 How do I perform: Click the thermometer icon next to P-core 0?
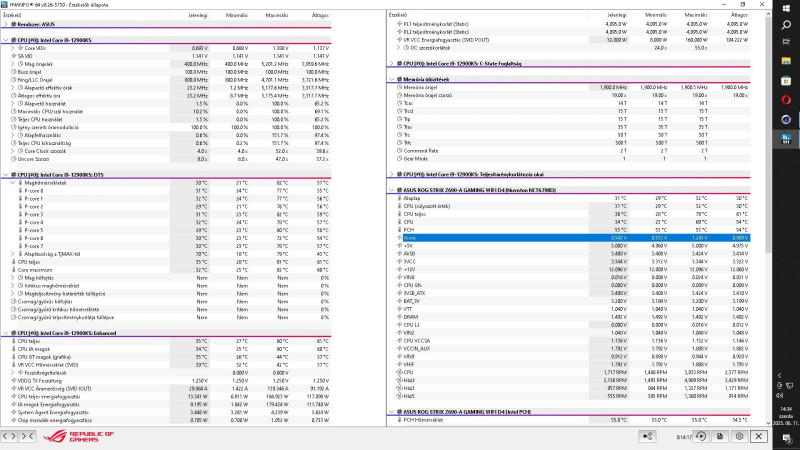(x=20, y=191)
